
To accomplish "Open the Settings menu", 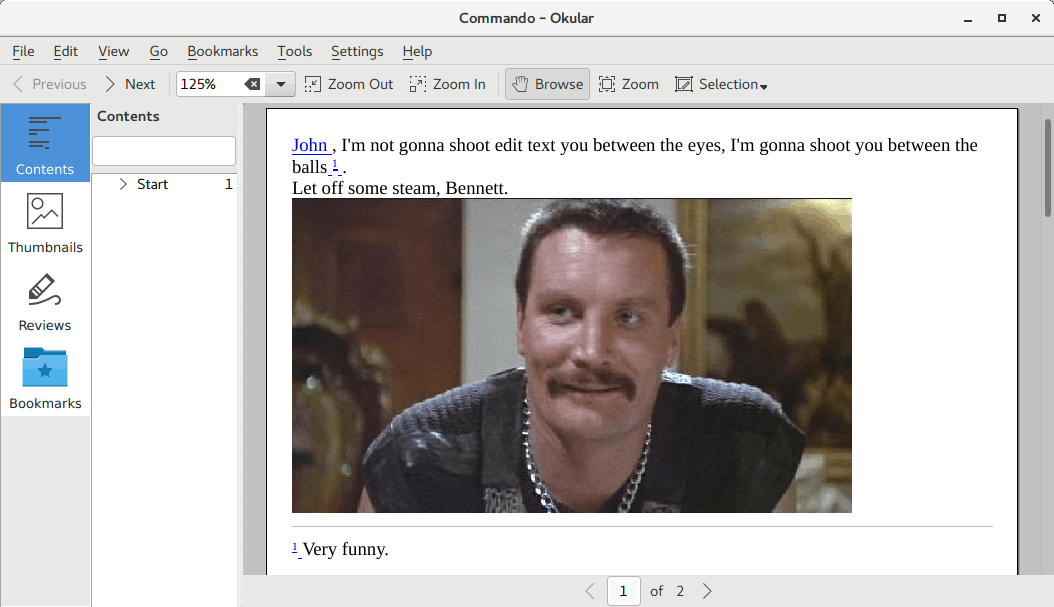I will click(x=357, y=51).
